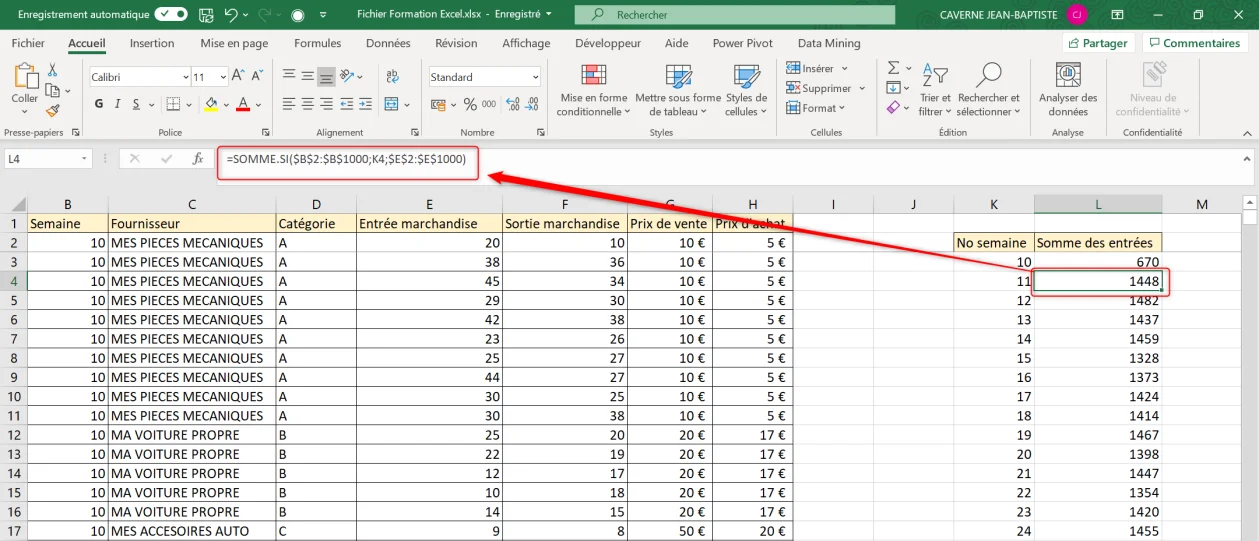Click the AutoSum sigma icon
Screen dimensions: 1259x541
pos(893,68)
